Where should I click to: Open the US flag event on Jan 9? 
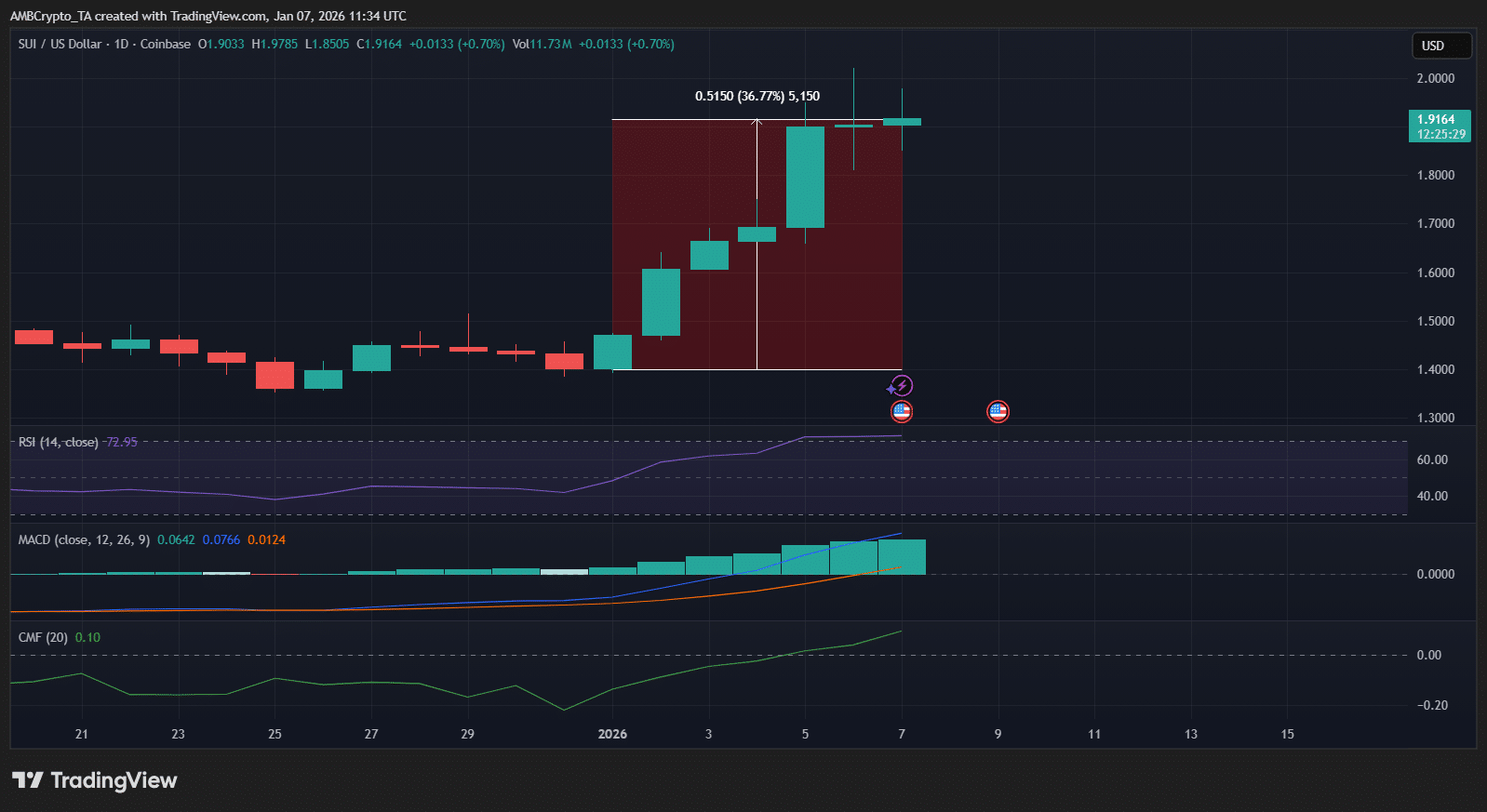coord(998,411)
